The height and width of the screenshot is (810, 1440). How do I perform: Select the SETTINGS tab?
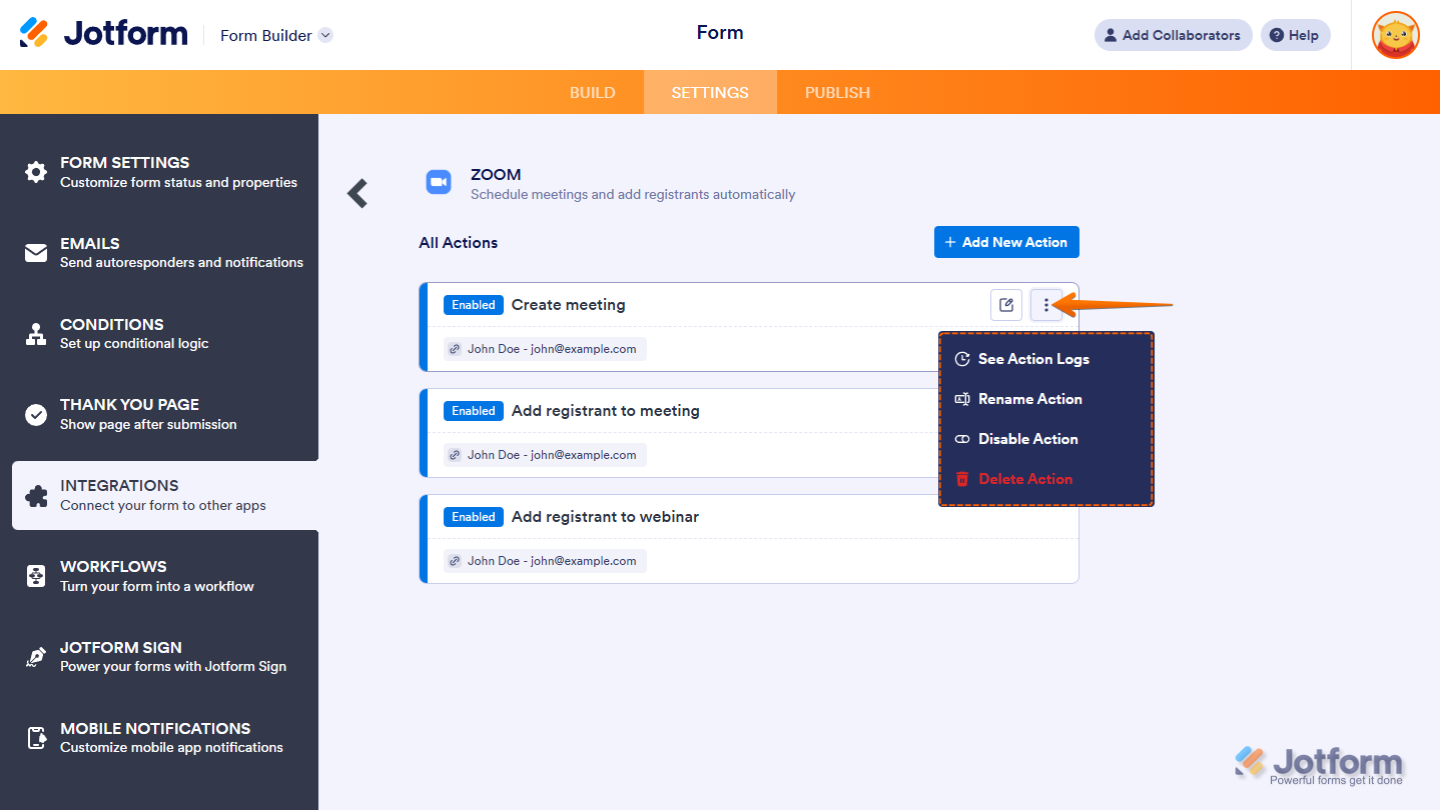[x=710, y=92]
